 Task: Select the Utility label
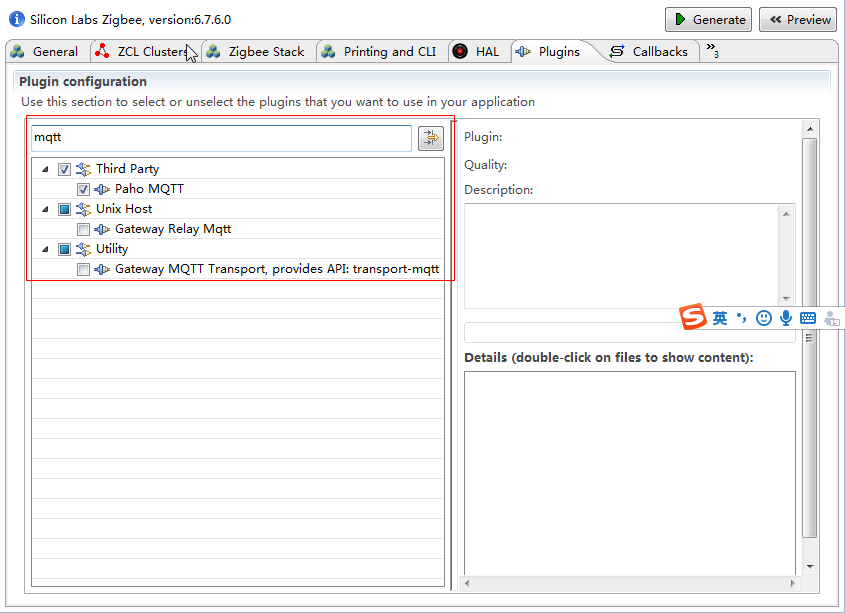click(x=112, y=249)
